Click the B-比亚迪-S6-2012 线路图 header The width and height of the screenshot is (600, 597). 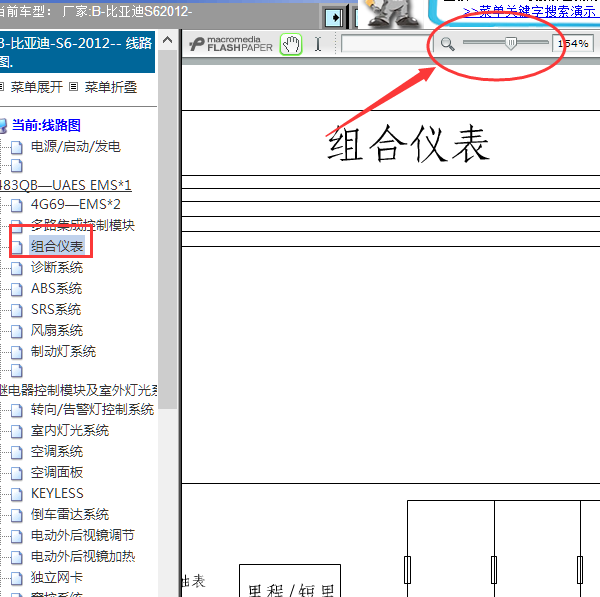point(77,52)
